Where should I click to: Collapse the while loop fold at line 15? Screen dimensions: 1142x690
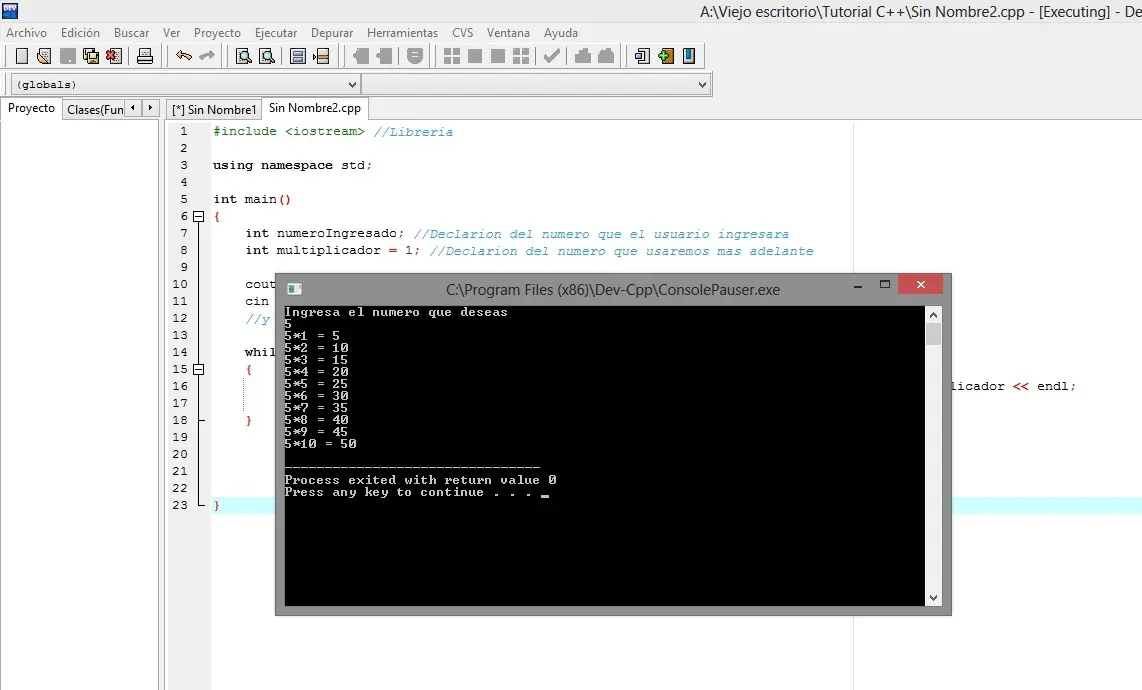(199, 369)
